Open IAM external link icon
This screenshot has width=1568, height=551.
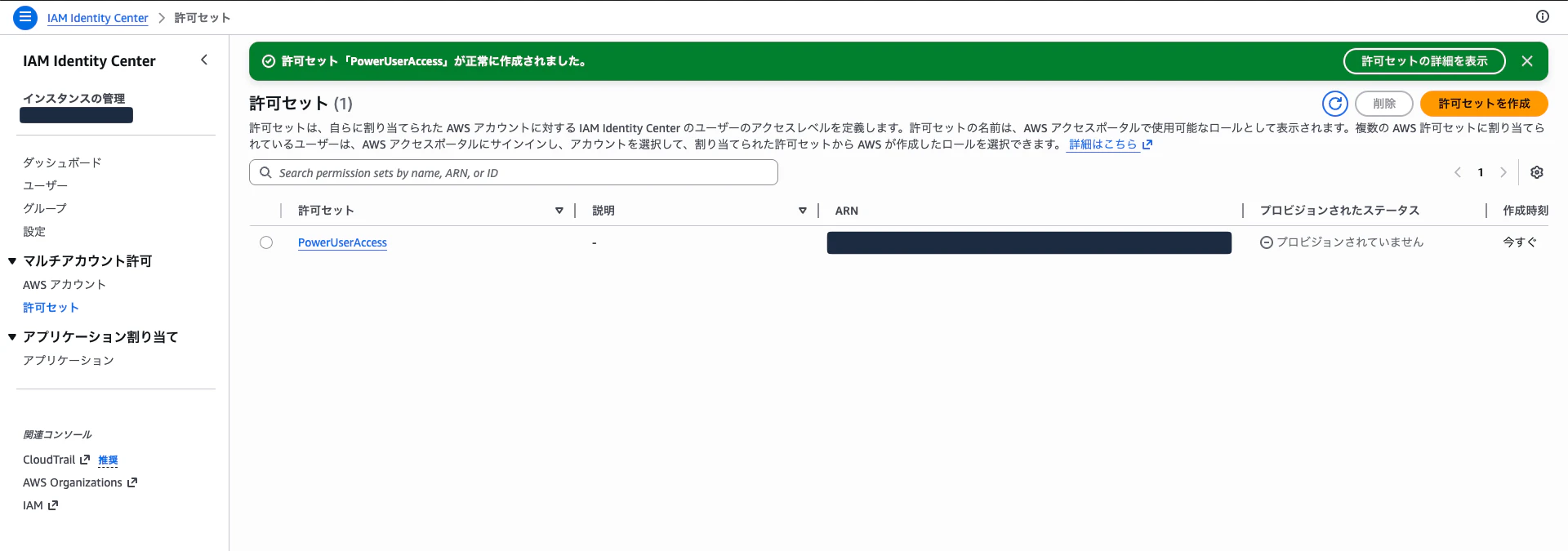53,505
